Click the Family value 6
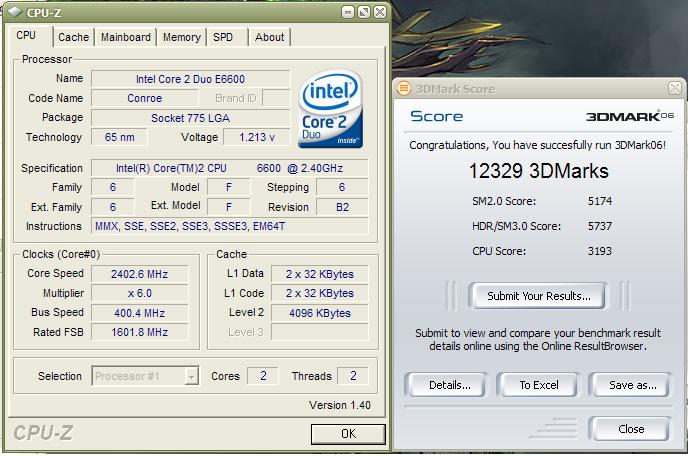 (113, 187)
